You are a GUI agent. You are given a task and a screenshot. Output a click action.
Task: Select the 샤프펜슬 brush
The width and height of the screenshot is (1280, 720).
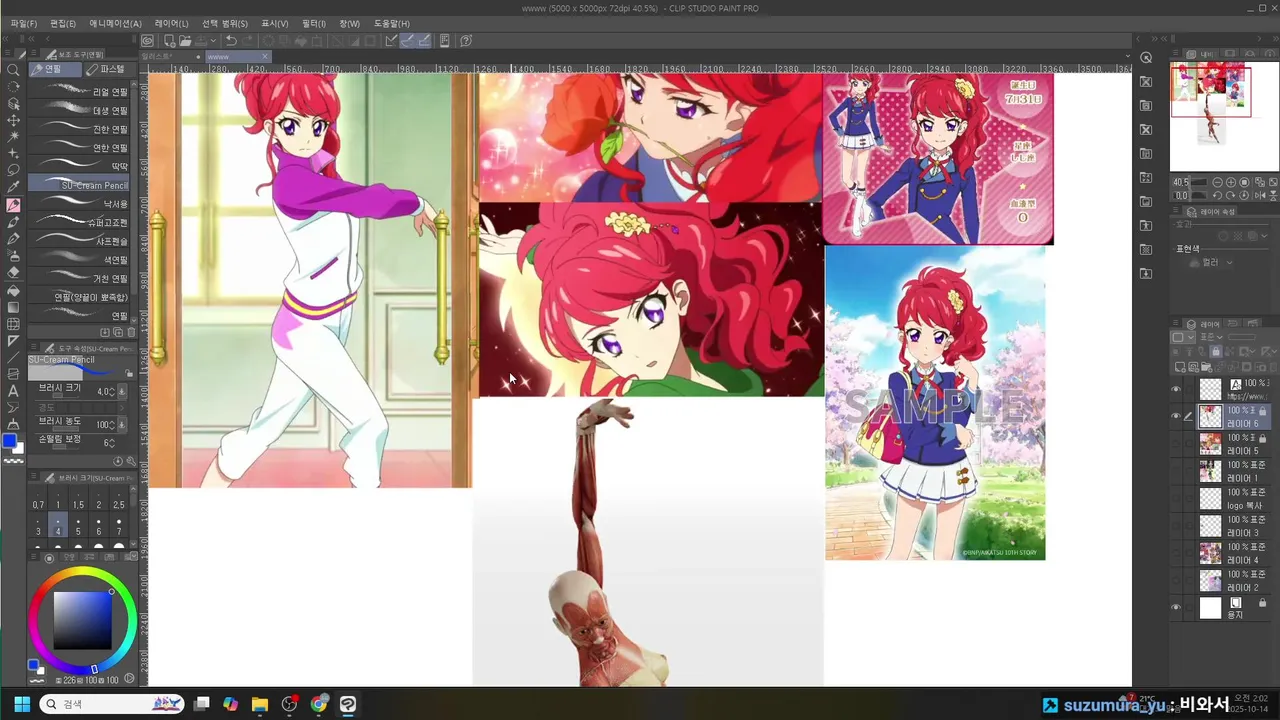(x=81, y=241)
